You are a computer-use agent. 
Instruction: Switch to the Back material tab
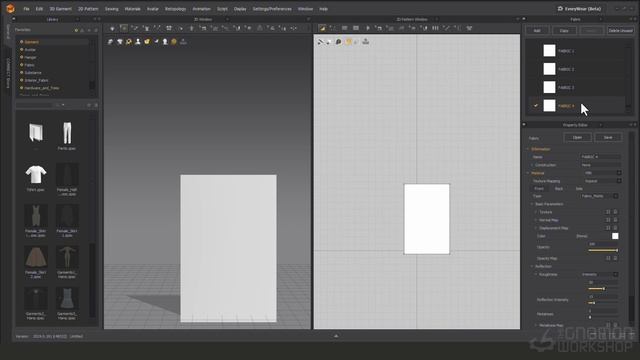559,189
